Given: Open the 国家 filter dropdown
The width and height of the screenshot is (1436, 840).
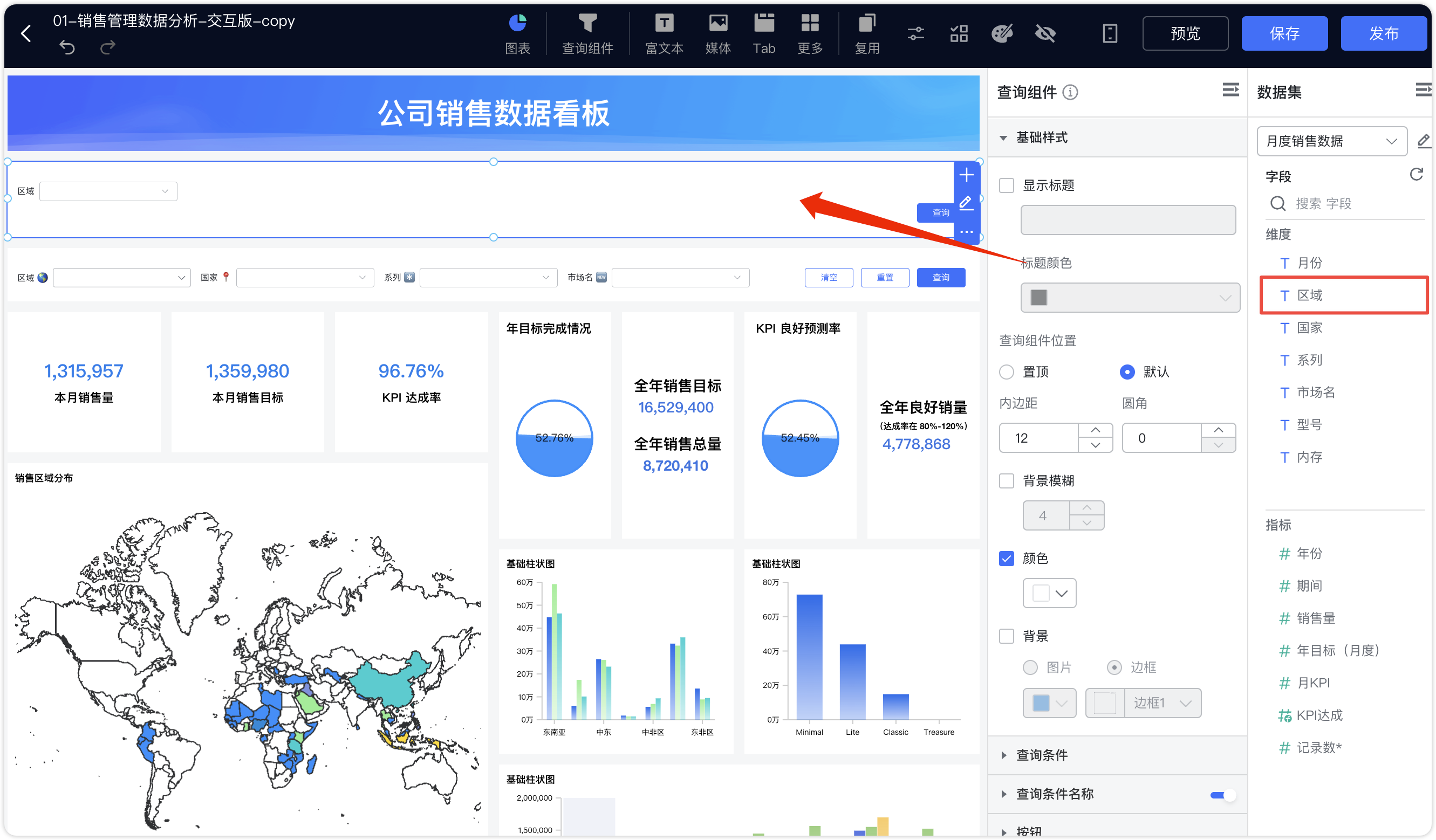Looking at the screenshot, I should (305, 278).
